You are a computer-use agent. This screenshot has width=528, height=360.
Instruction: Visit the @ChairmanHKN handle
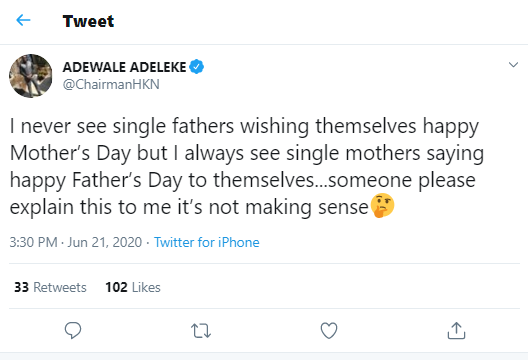click(111, 84)
